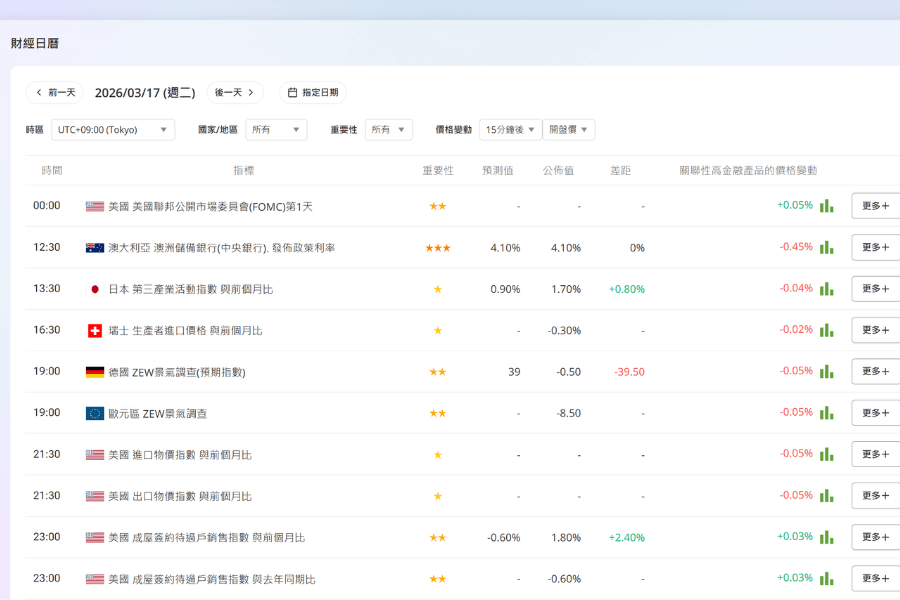Open the 重要性 filter dropdown
The image size is (900, 600).
[389, 130]
